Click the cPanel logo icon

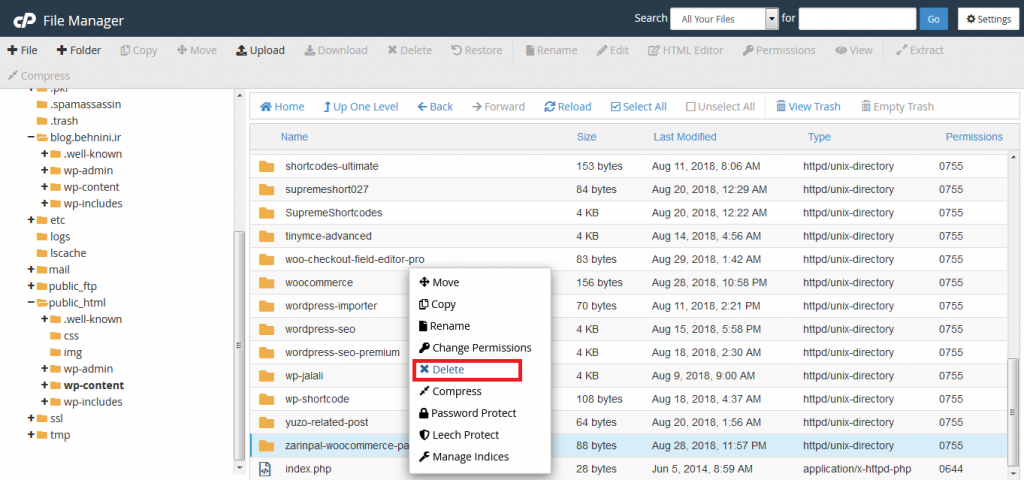[24, 20]
